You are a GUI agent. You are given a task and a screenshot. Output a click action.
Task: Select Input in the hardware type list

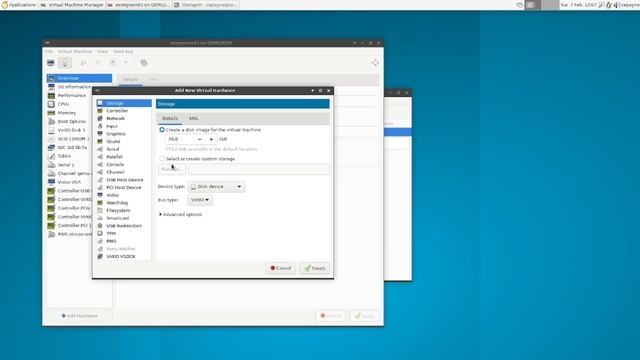click(124, 126)
